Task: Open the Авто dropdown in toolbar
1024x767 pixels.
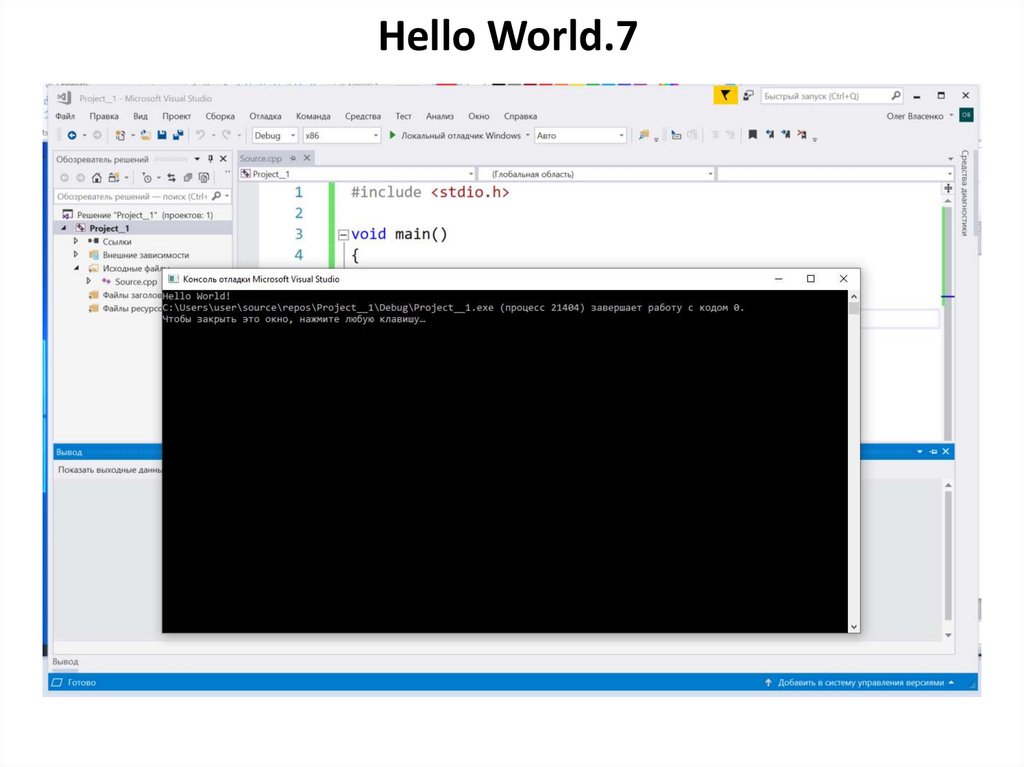Action: tap(580, 135)
